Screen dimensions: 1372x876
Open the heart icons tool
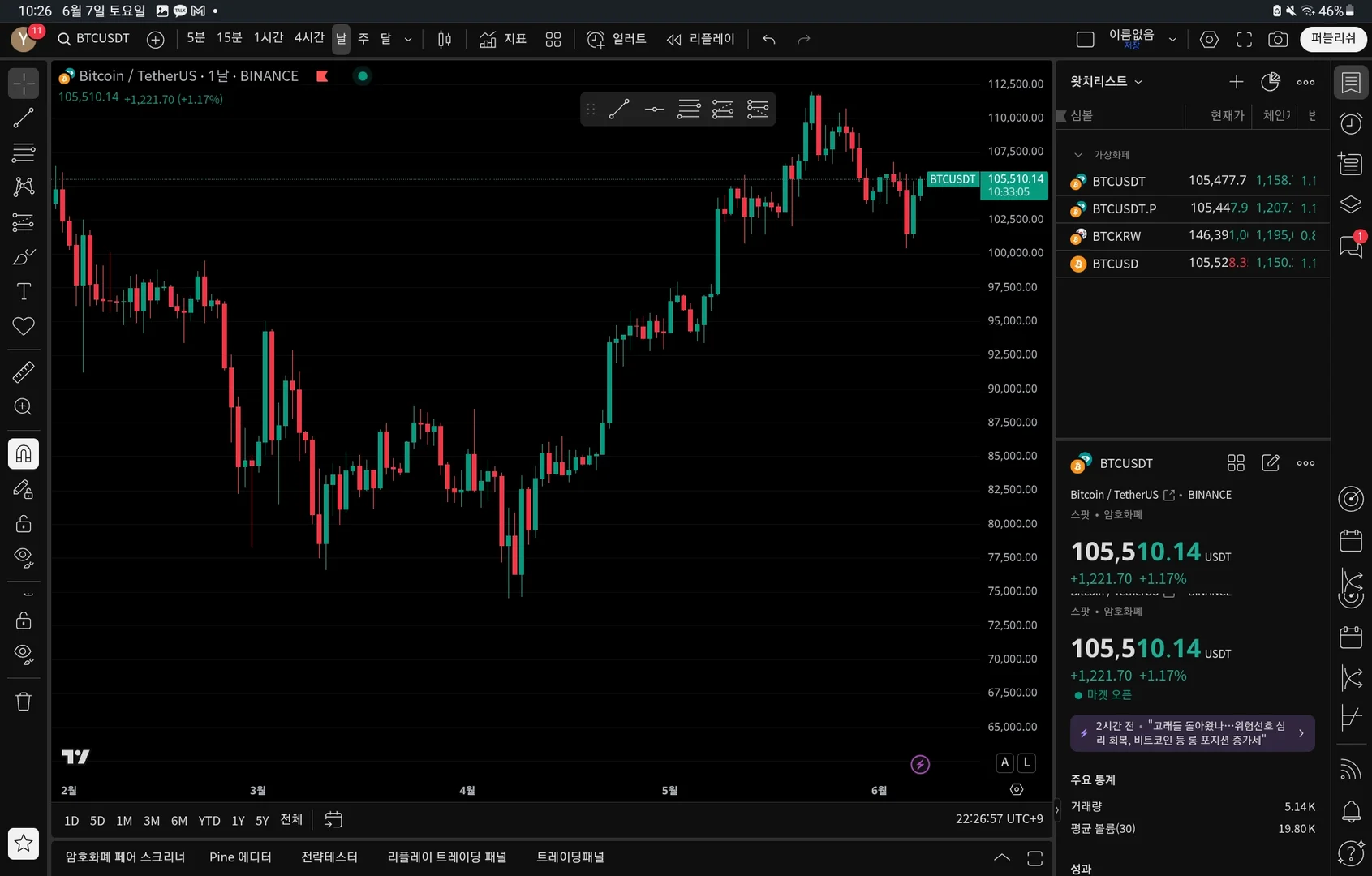click(x=24, y=326)
